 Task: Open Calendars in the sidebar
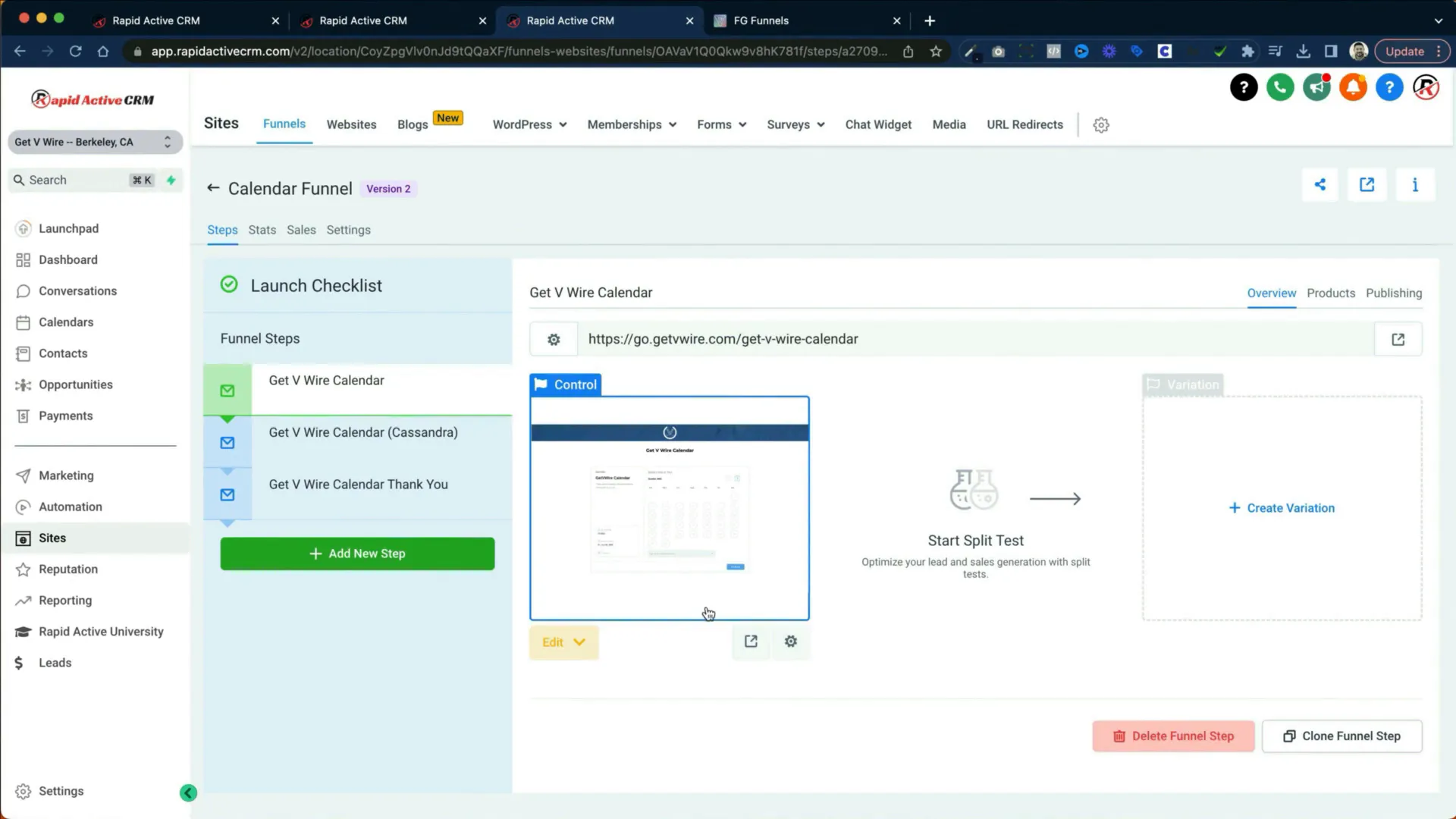[x=66, y=322]
